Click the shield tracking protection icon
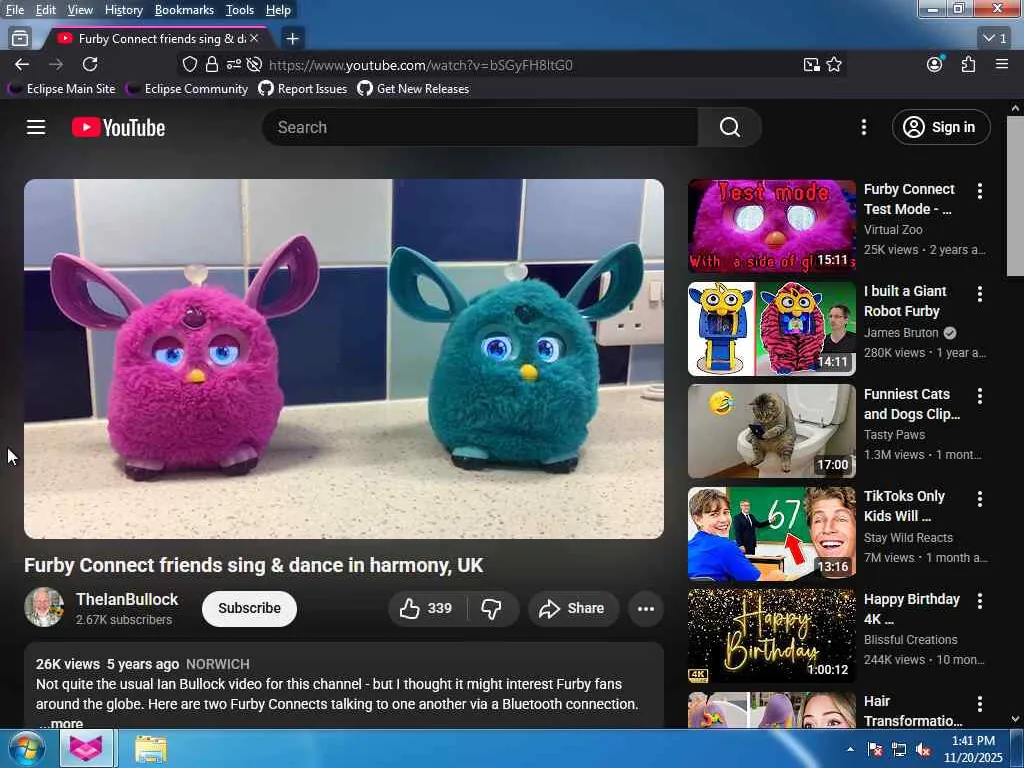 tap(189, 65)
